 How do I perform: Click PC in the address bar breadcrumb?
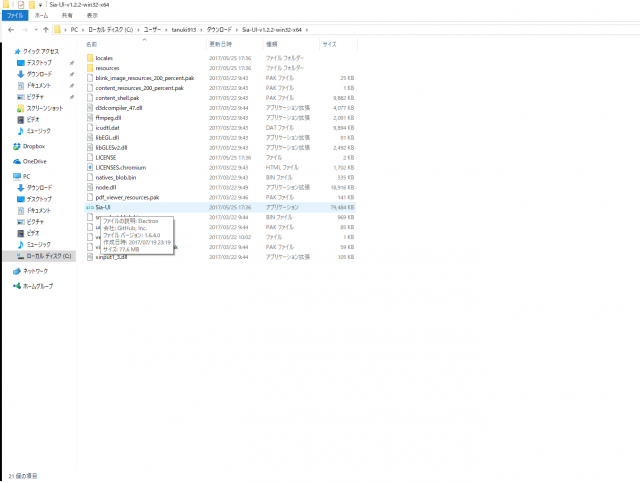click(x=74, y=30)
